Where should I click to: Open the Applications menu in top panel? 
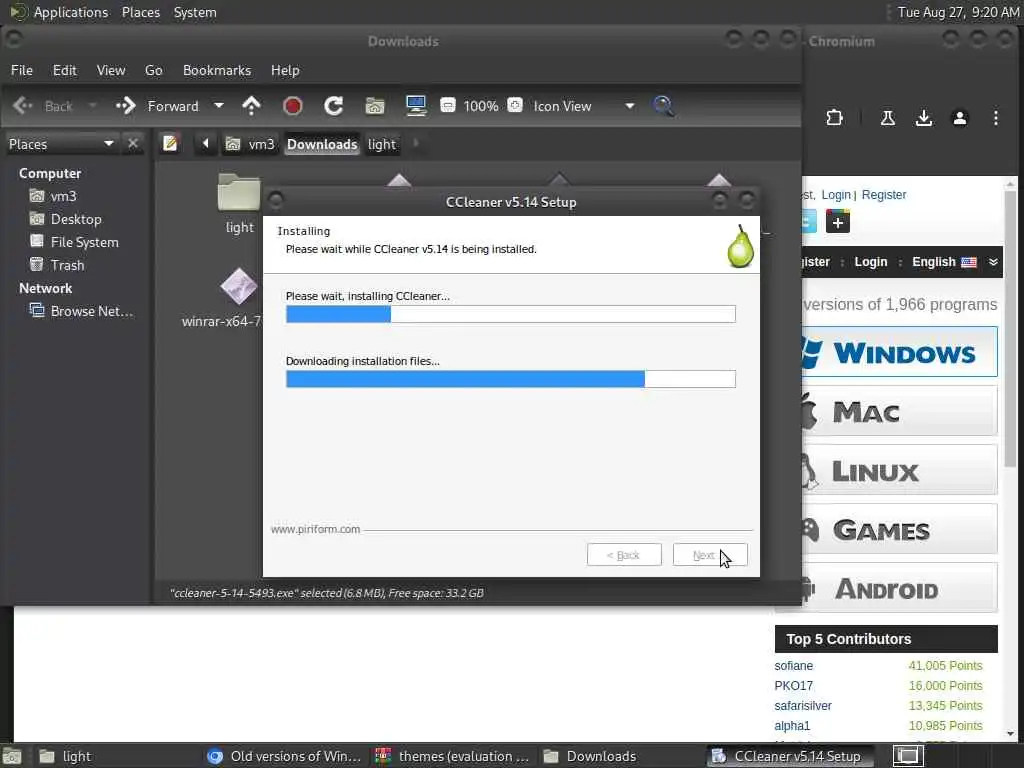[x=71, y=12]
